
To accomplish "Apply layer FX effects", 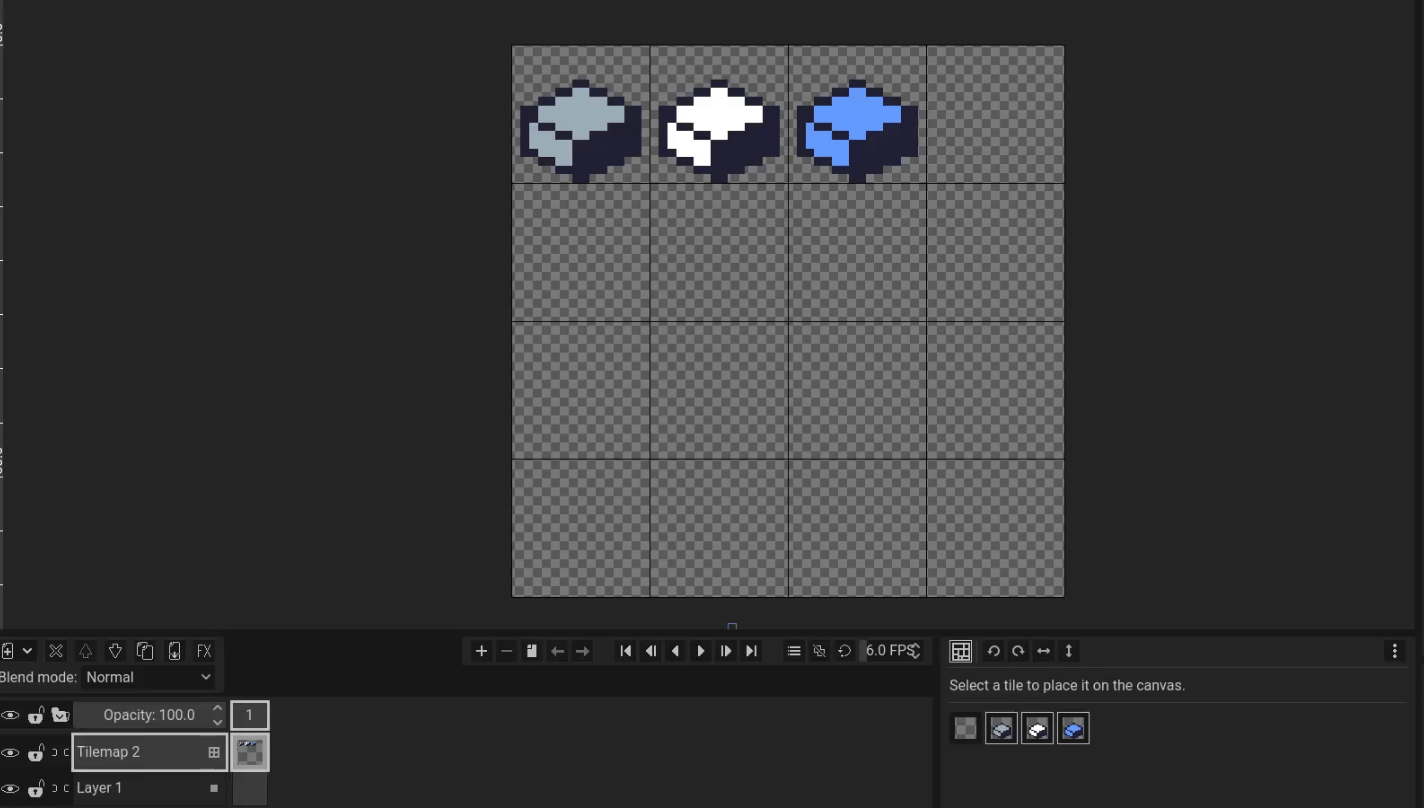I will [203, 650].
